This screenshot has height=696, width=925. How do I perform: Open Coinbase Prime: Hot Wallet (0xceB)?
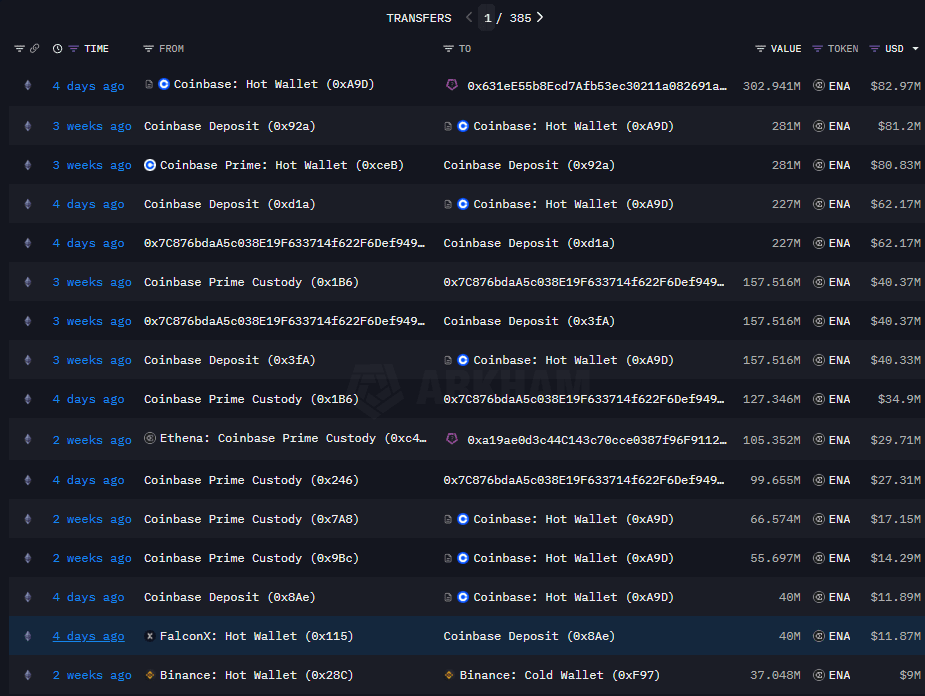point(281,165)
